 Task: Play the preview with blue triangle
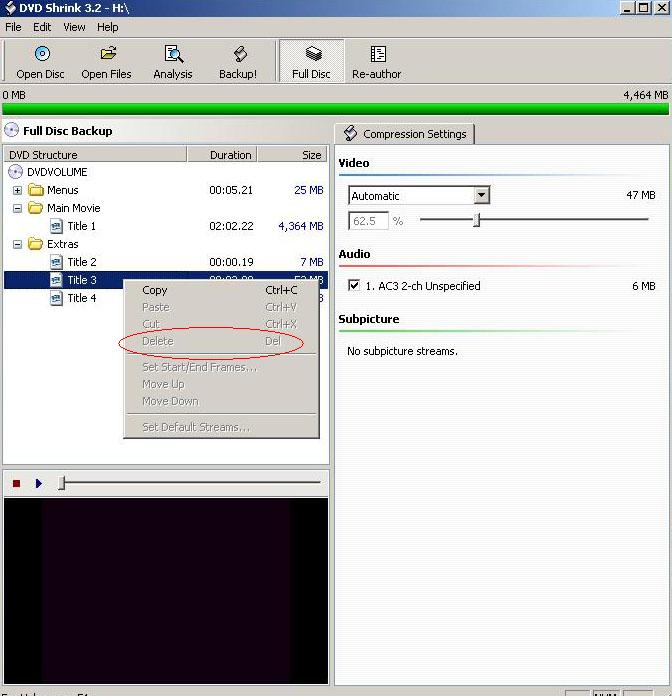coord(39,483)
